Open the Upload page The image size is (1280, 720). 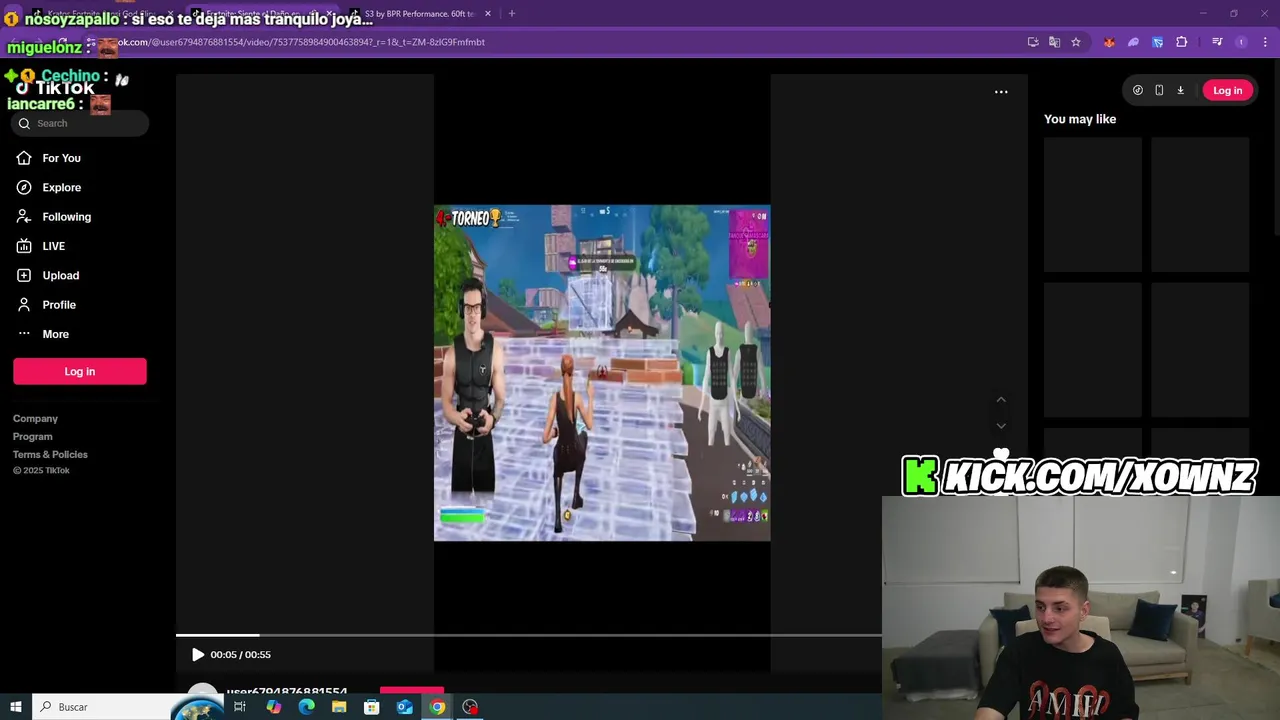60,275
